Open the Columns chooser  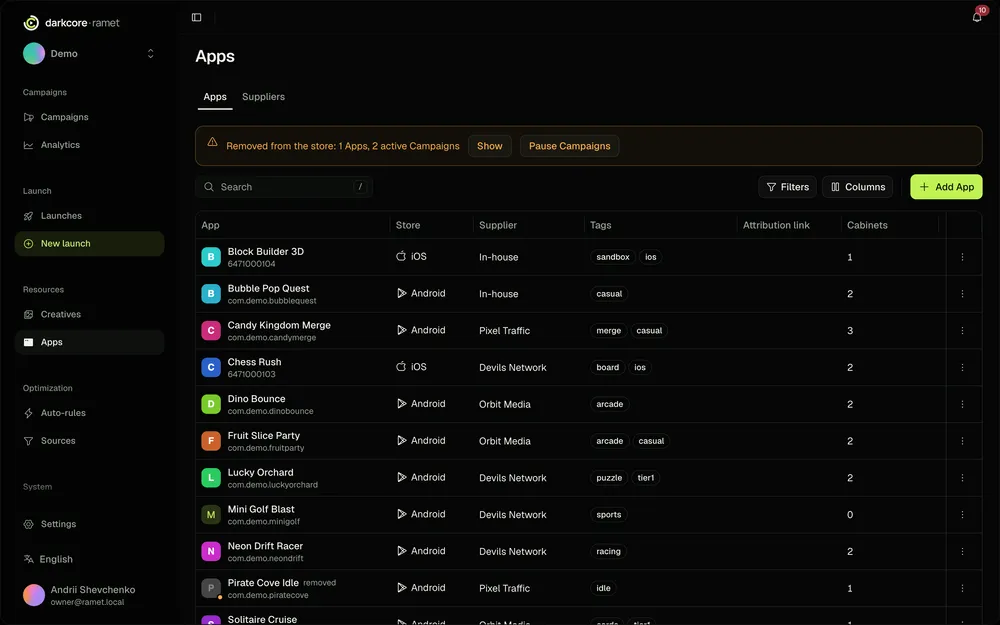(x=858, y=187)
